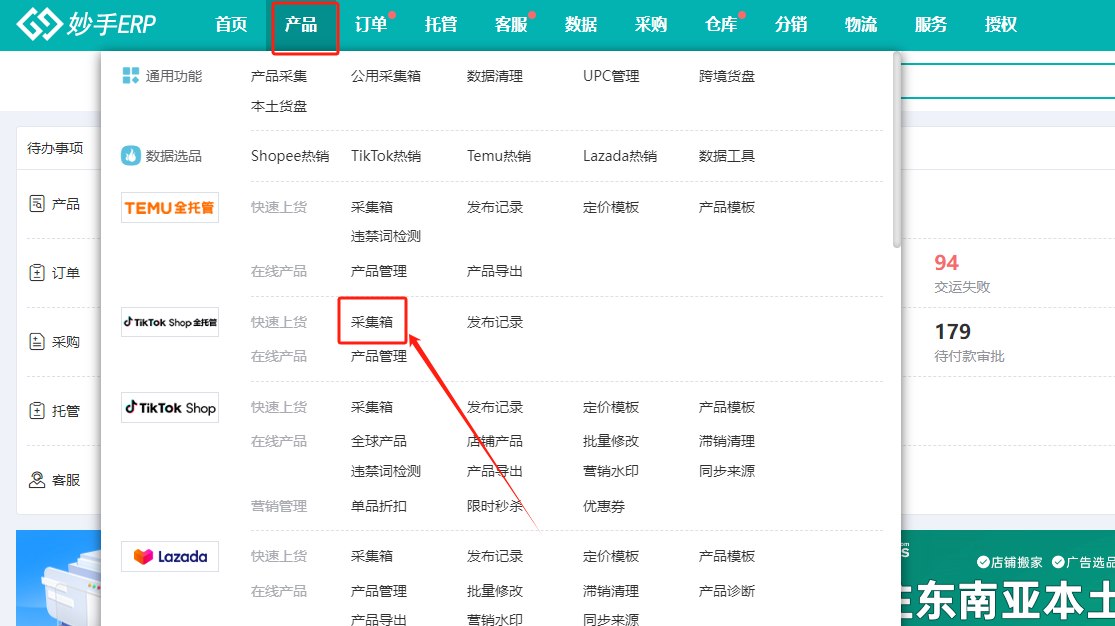
Task: Click the 采购 sidebar document icon
Action: click(37, 342)
